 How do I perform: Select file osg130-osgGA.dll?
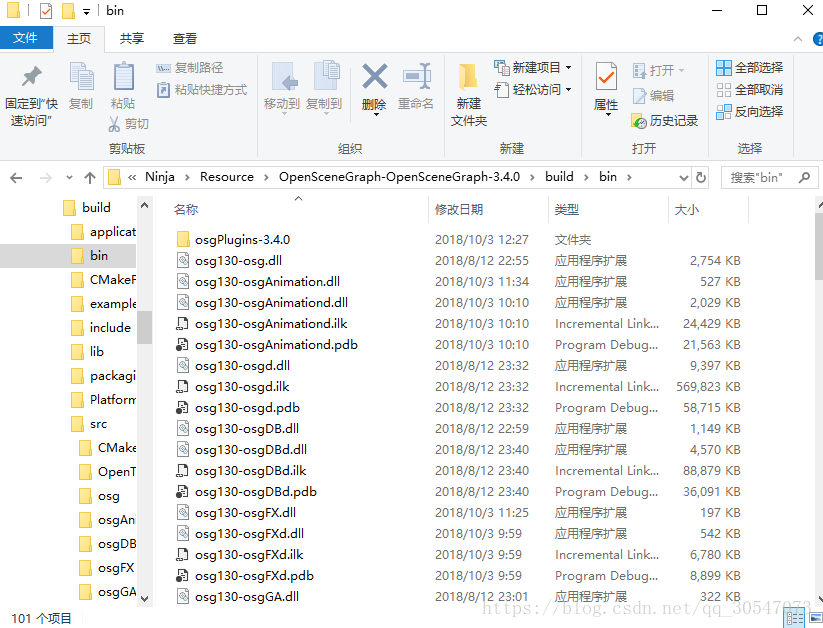(247, 597)
